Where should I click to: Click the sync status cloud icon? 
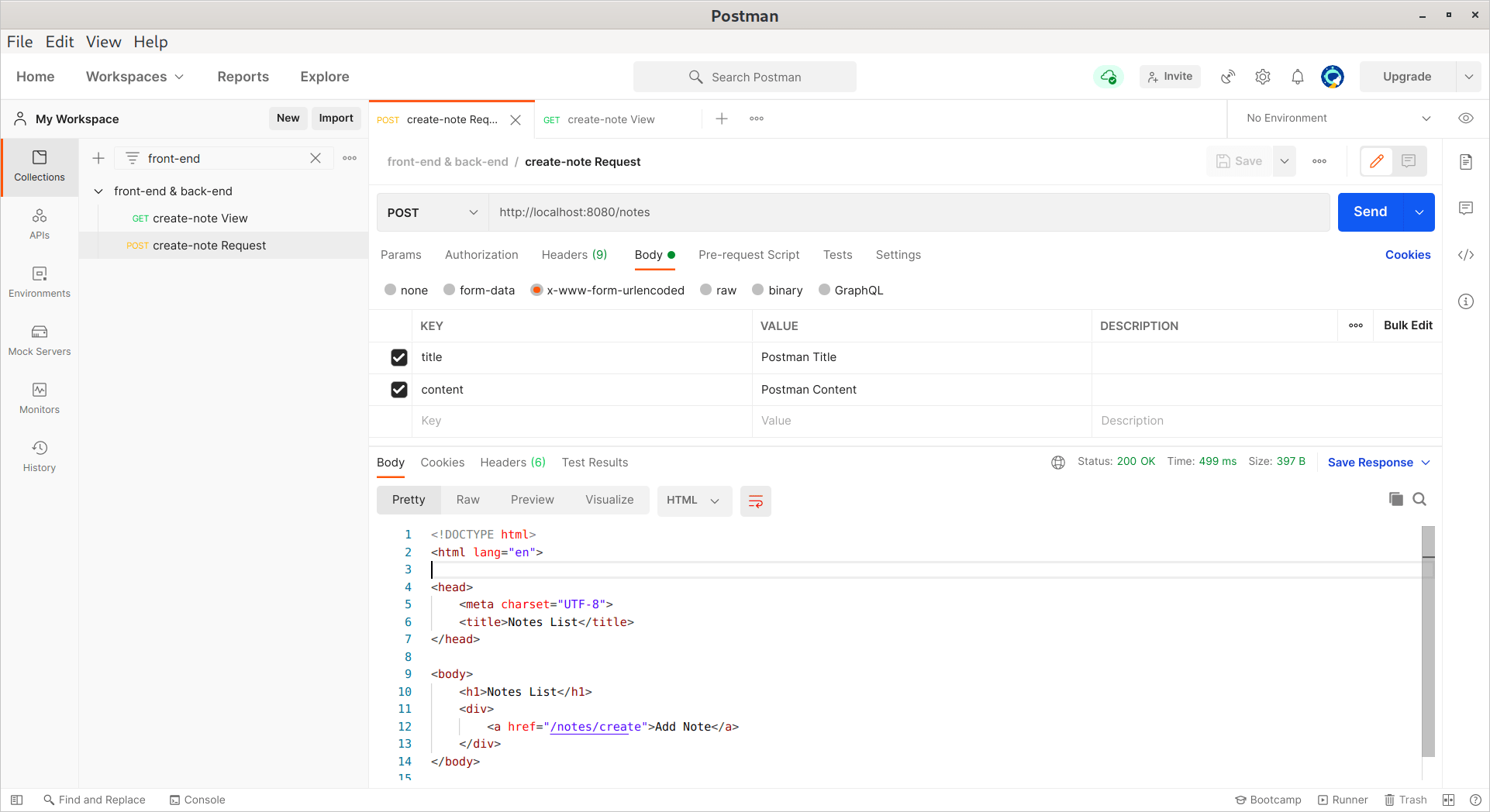[1109, 77]
